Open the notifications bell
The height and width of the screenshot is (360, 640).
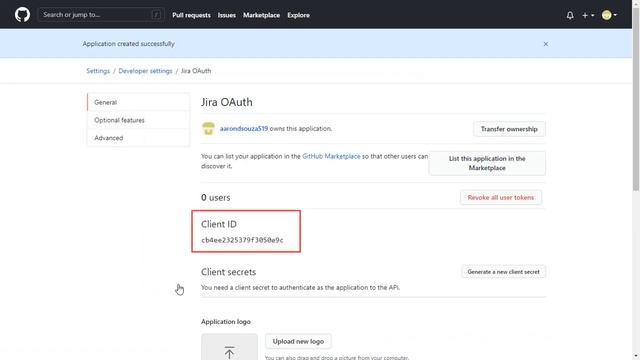tap(570, 15)
